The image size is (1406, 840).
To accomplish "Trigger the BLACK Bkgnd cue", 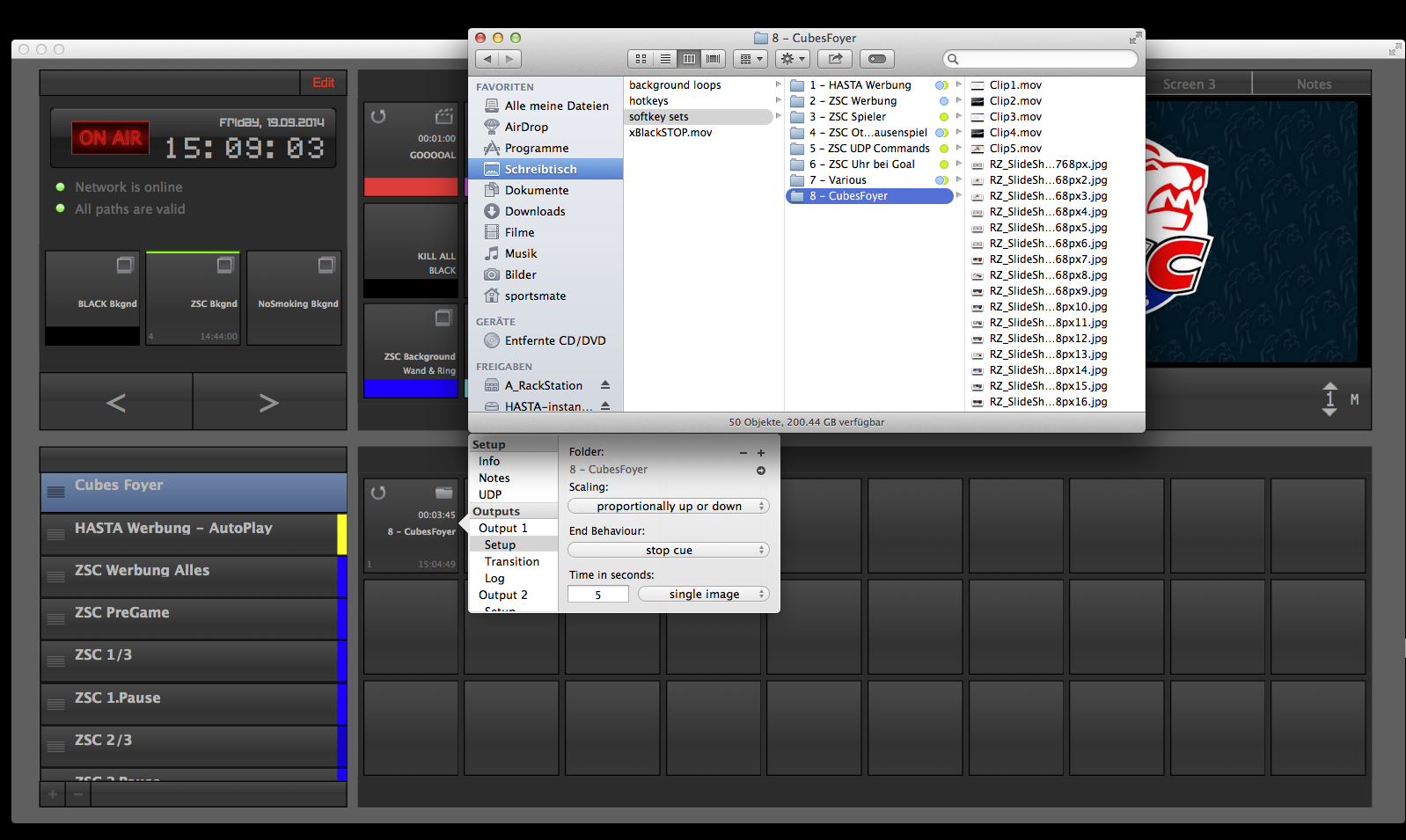I will pyautogui.click(x=92, y=298).
